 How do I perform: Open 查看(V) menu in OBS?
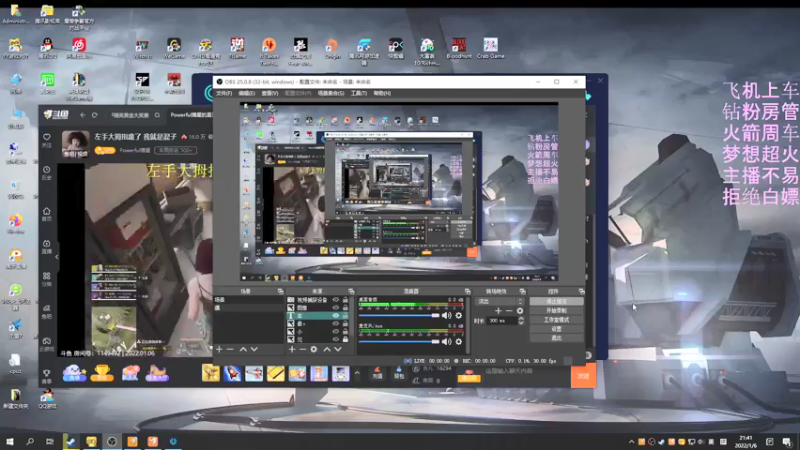click(x=270, y=93)
